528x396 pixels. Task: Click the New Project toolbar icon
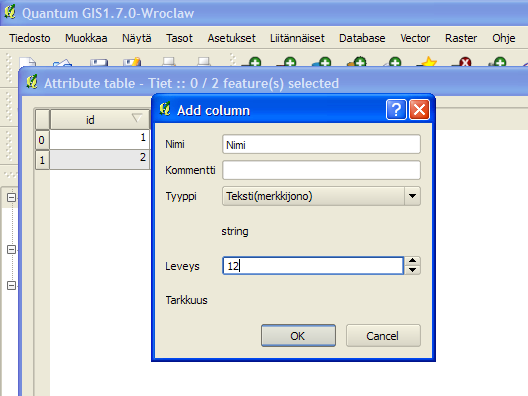[28, 62]
